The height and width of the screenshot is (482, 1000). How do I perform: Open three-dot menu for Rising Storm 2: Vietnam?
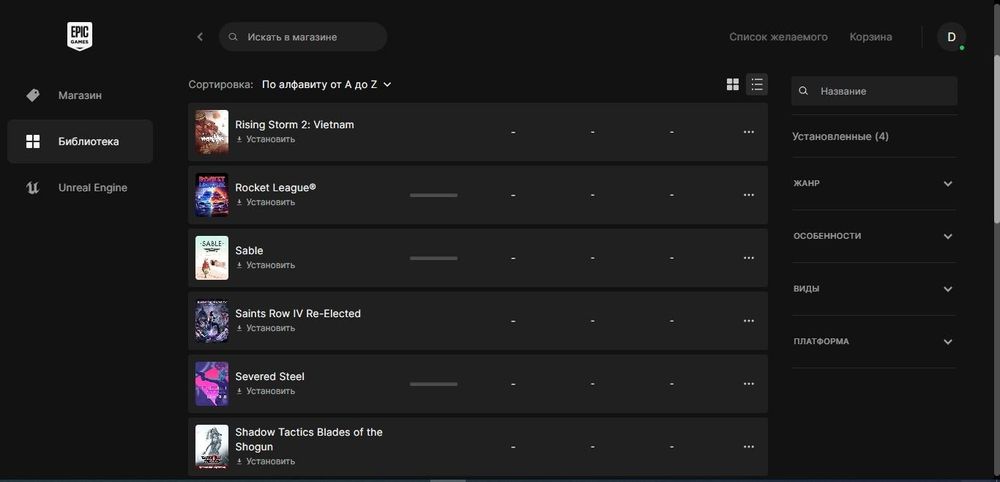[748, 132]
